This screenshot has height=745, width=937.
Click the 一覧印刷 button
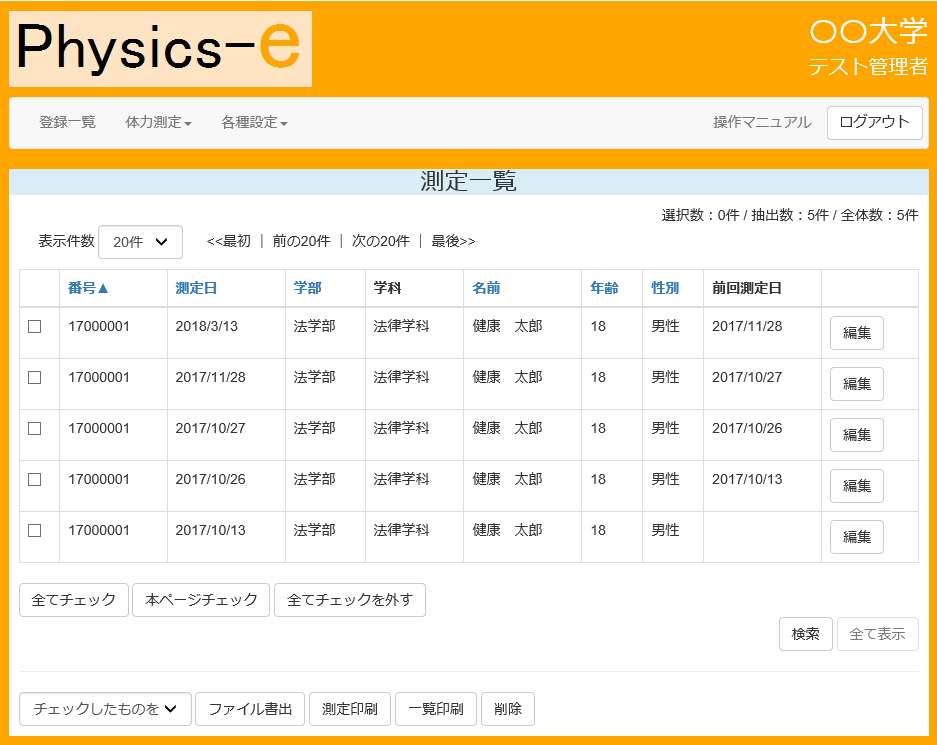coord(436,709)
